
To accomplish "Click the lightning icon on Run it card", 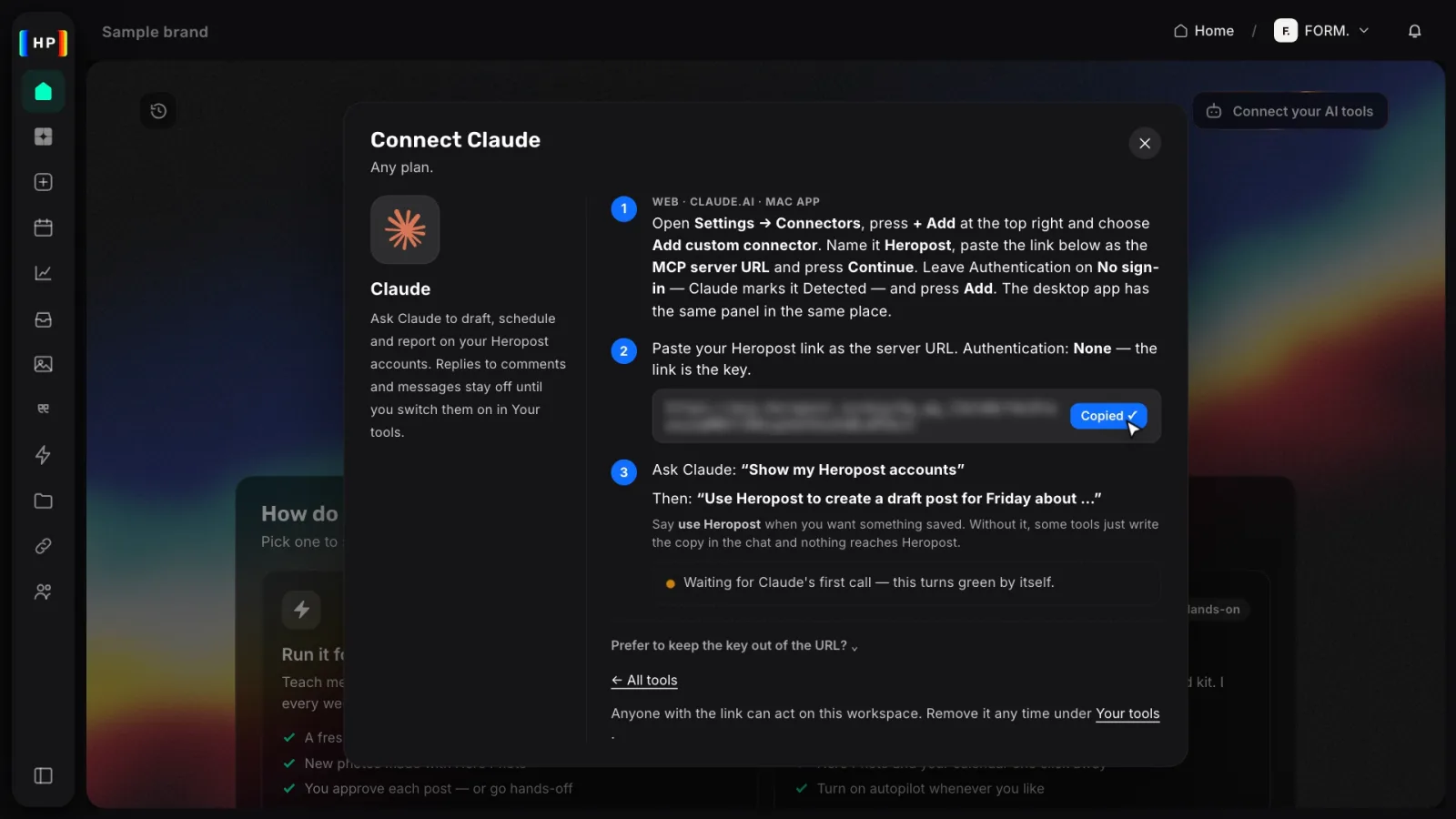I will click(x=301, y=610).
